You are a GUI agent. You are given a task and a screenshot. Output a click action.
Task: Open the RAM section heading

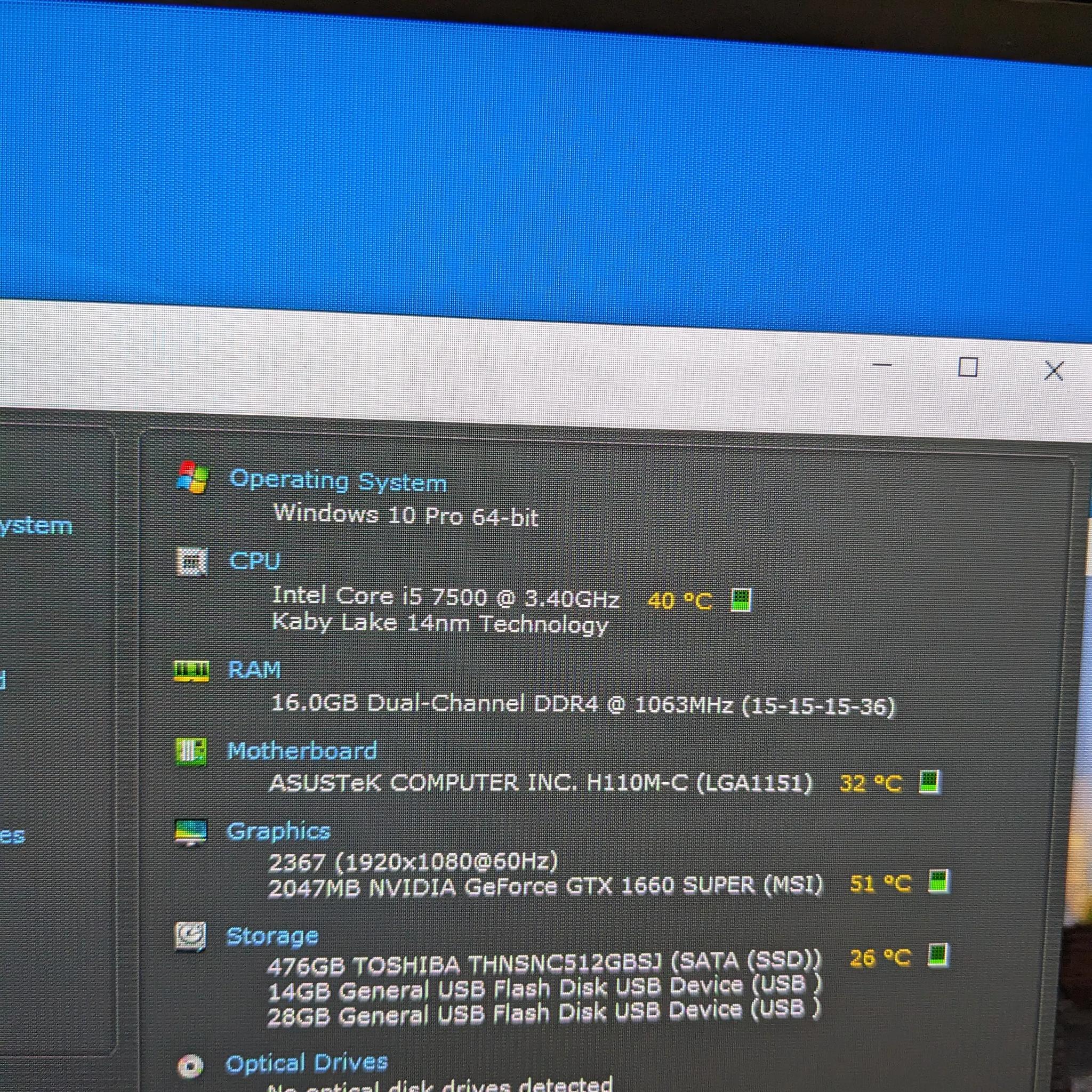point(254,670)
